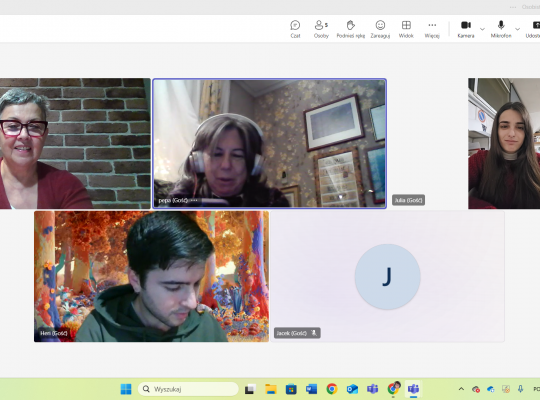Click the Wyszukaj taskbar search box
This screenshot has height=400, width=540.
[188, 389]
